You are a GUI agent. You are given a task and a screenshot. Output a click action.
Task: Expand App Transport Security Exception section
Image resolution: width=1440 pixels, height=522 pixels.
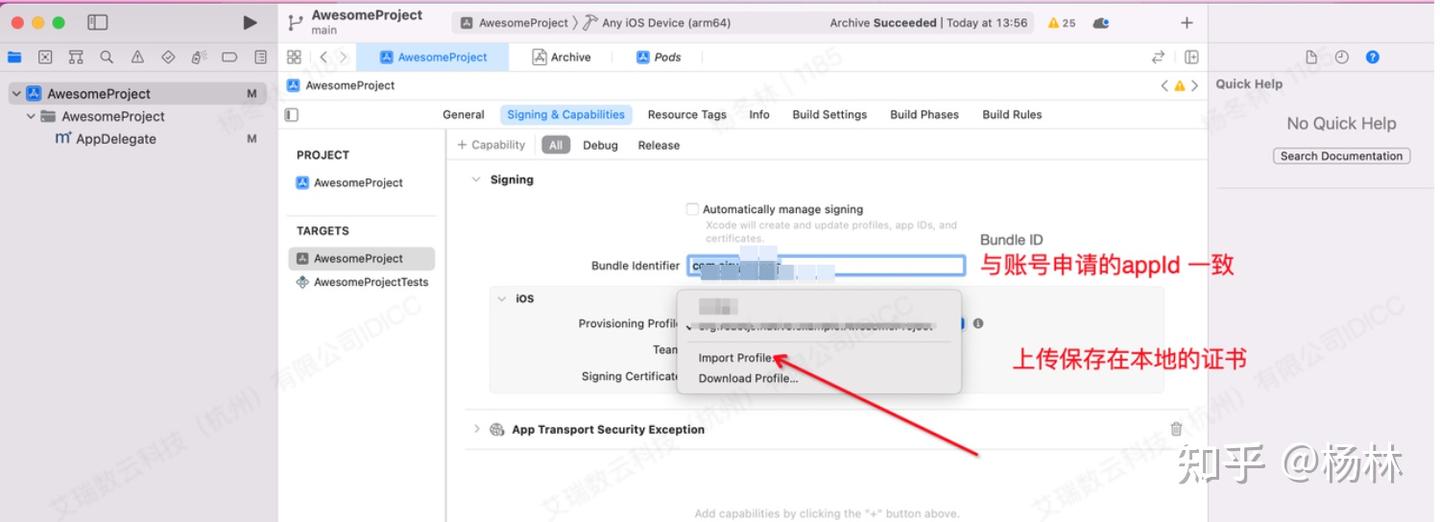click(x=476, y=429)
